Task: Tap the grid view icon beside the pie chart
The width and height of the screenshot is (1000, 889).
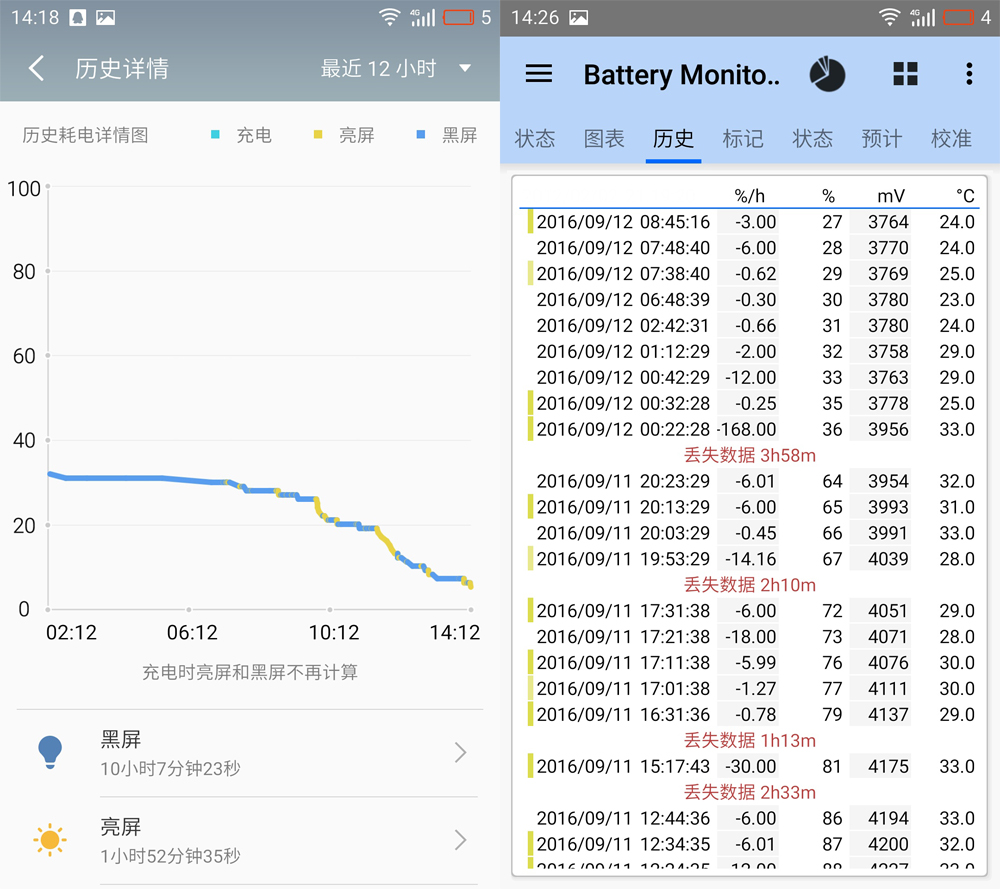Action: 905,74
